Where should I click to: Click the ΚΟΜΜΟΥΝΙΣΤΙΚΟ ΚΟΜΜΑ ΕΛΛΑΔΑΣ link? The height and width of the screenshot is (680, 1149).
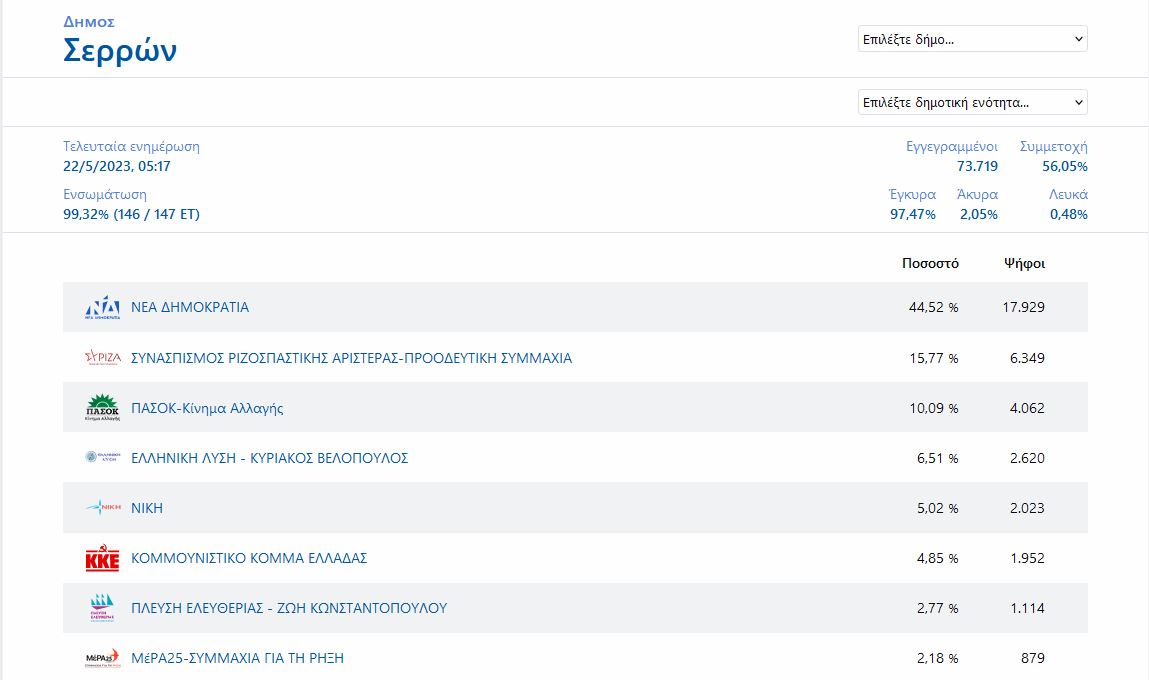point(249,558)
